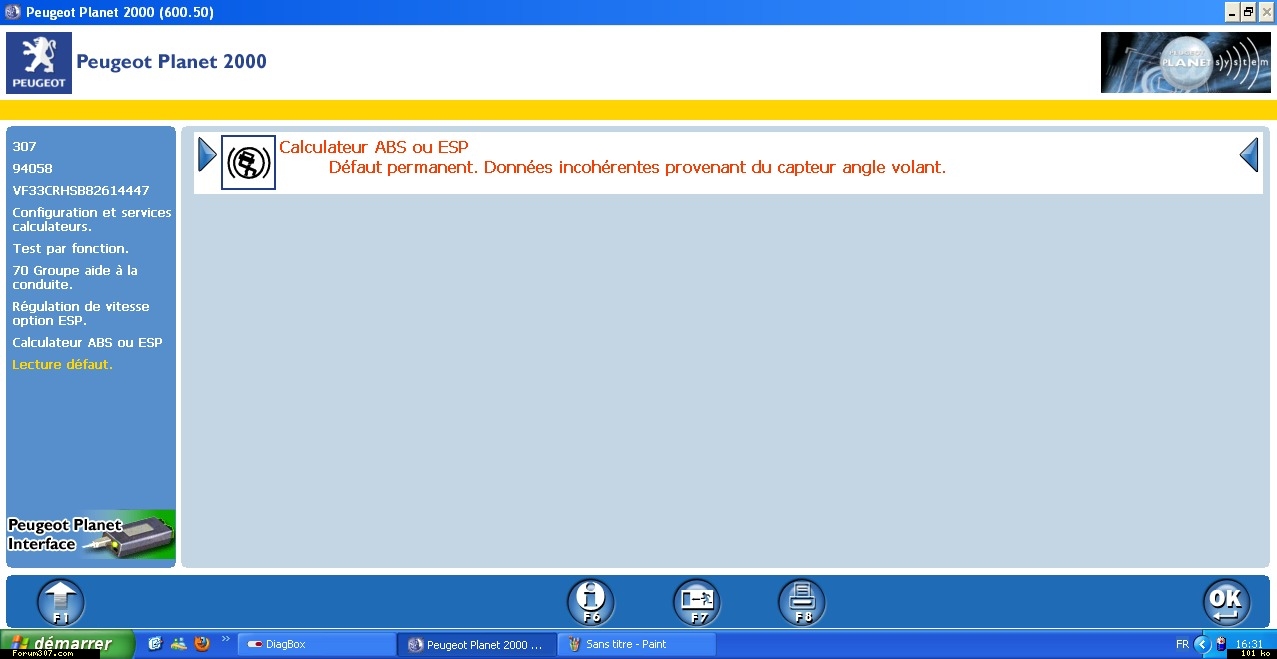
Task: Select 'Lecture défaut.' in sidebar
Action: click(62, 364)
